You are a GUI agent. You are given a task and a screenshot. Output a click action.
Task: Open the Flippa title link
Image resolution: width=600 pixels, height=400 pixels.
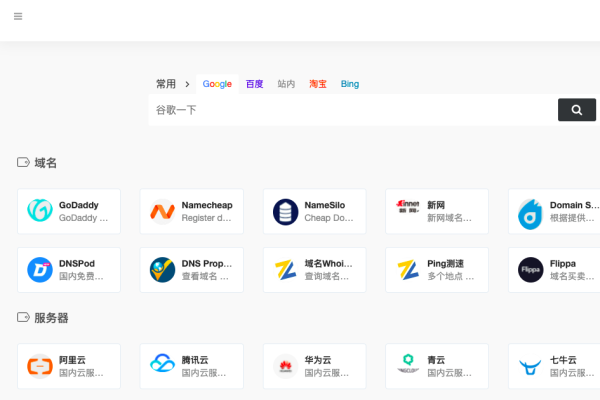562,264
